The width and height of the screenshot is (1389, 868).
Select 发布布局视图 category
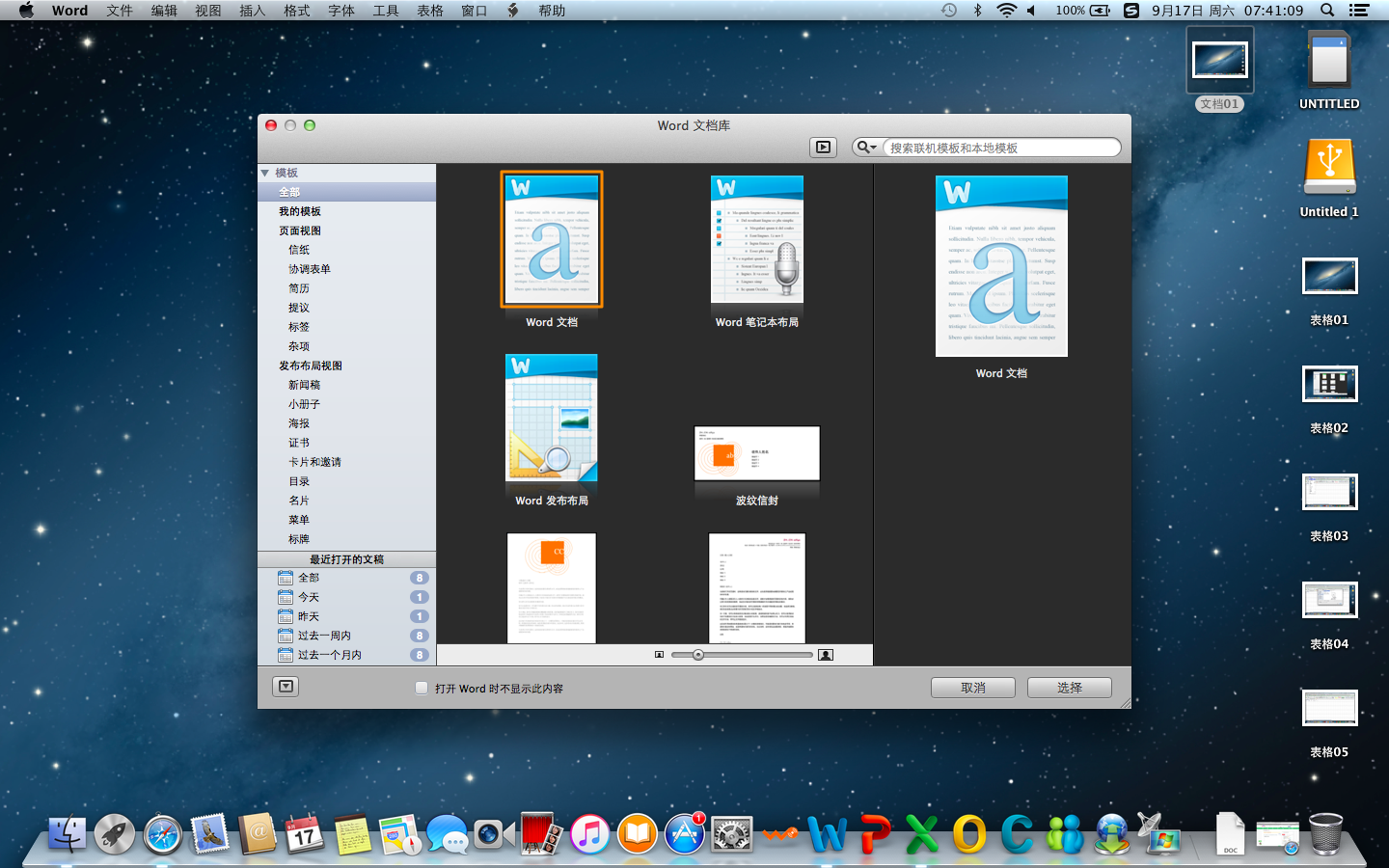(311, 366)
